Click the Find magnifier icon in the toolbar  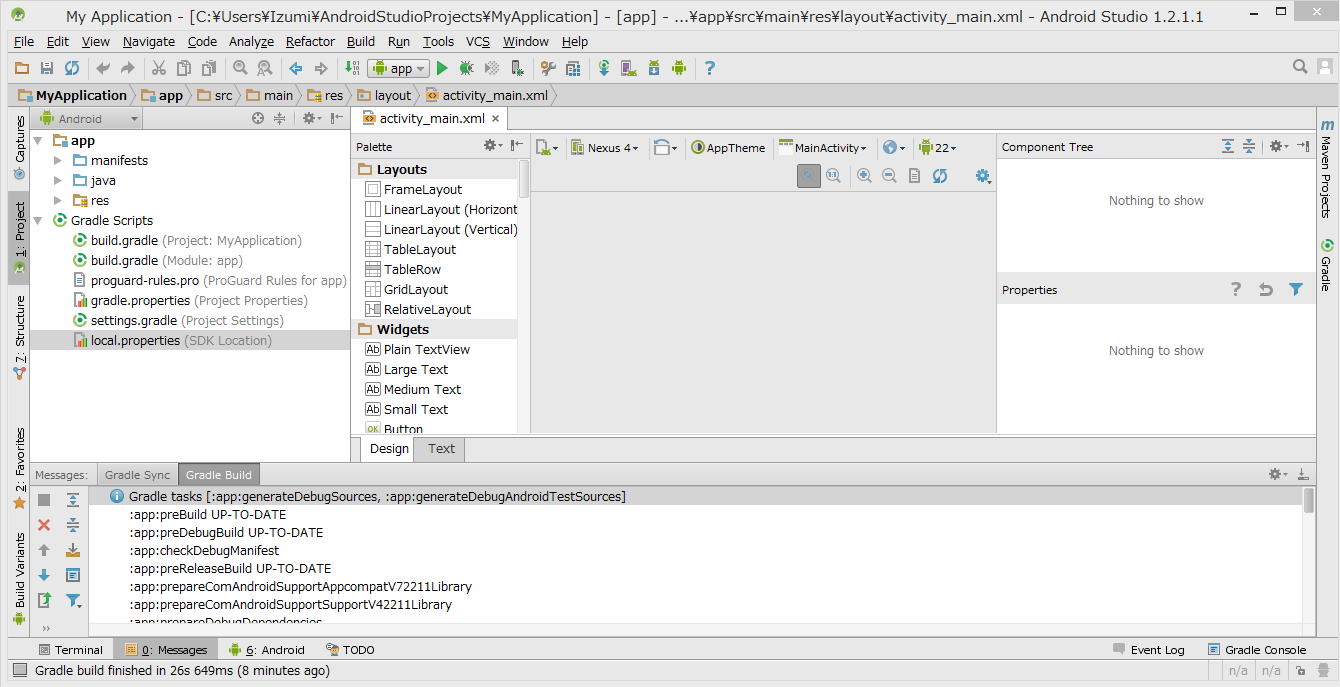(240, 68)
